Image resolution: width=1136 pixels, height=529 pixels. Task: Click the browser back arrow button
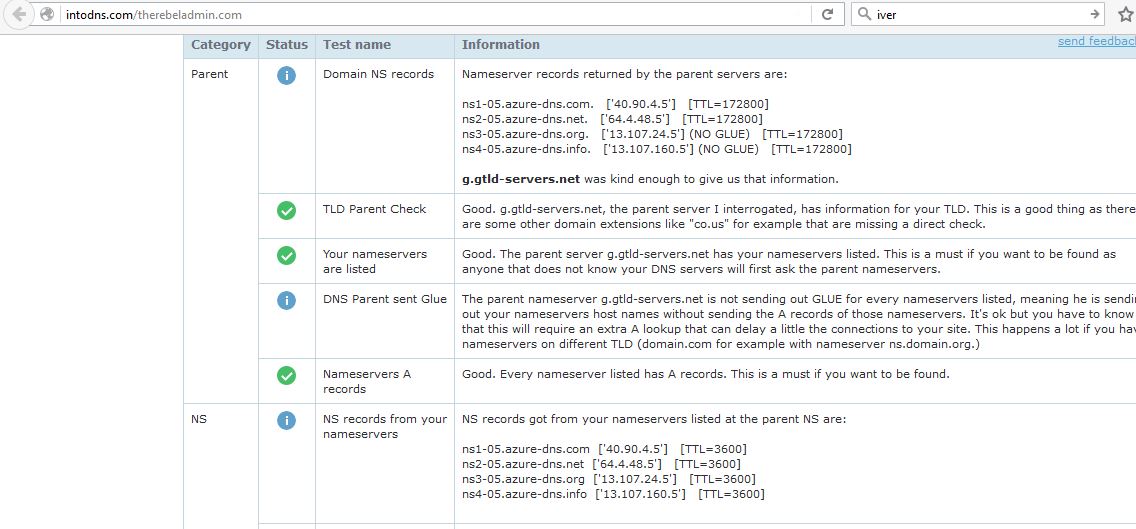(19, 15)
